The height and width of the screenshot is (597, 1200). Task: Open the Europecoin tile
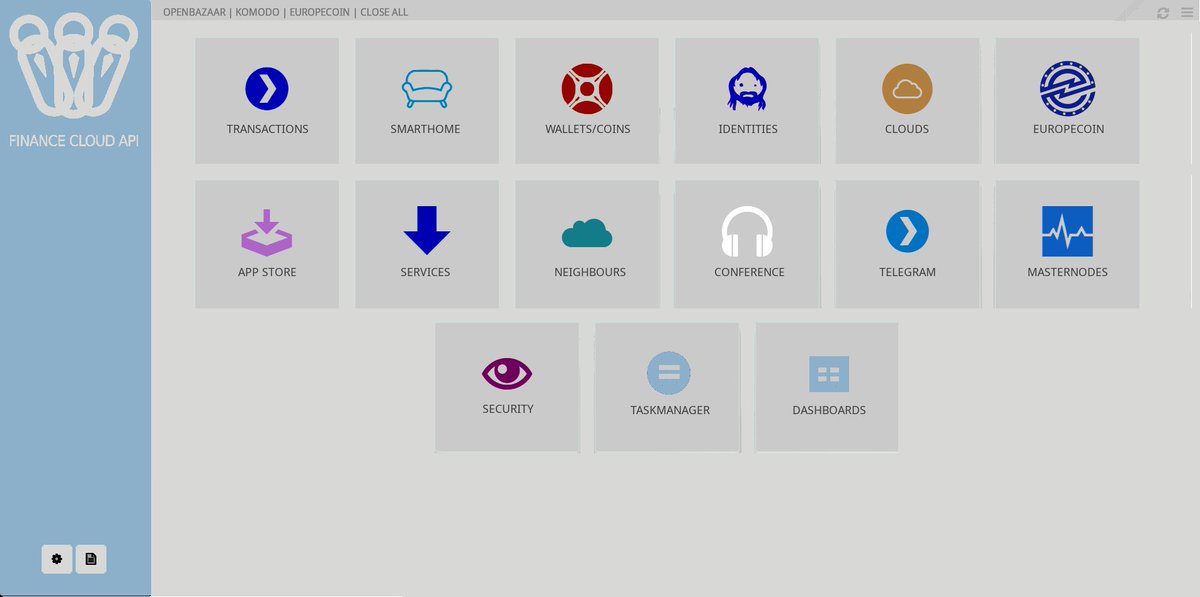pos(1067,101)
